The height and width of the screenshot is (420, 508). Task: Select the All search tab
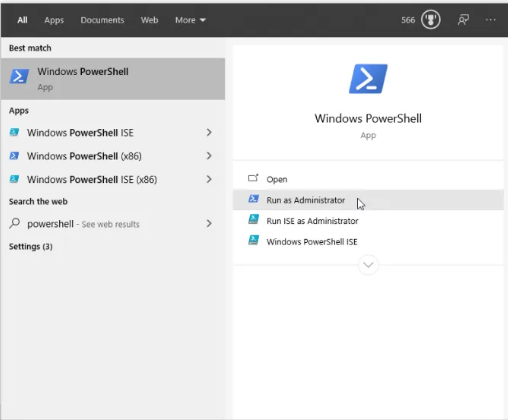click(x=22, y=20)
